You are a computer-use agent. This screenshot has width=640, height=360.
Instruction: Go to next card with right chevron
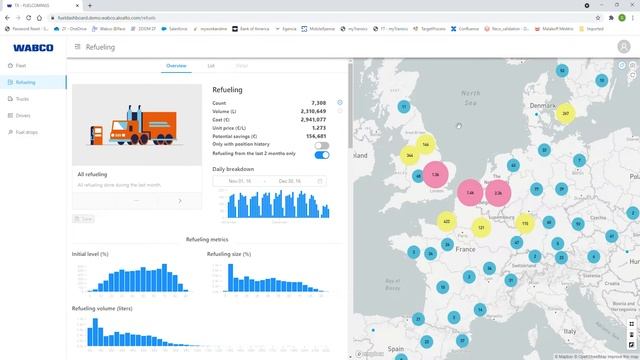tap(180, 201)
